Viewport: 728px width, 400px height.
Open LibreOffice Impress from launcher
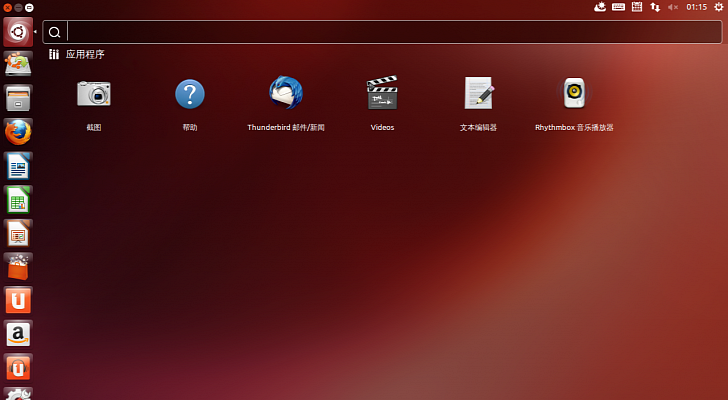pos(18,233)
